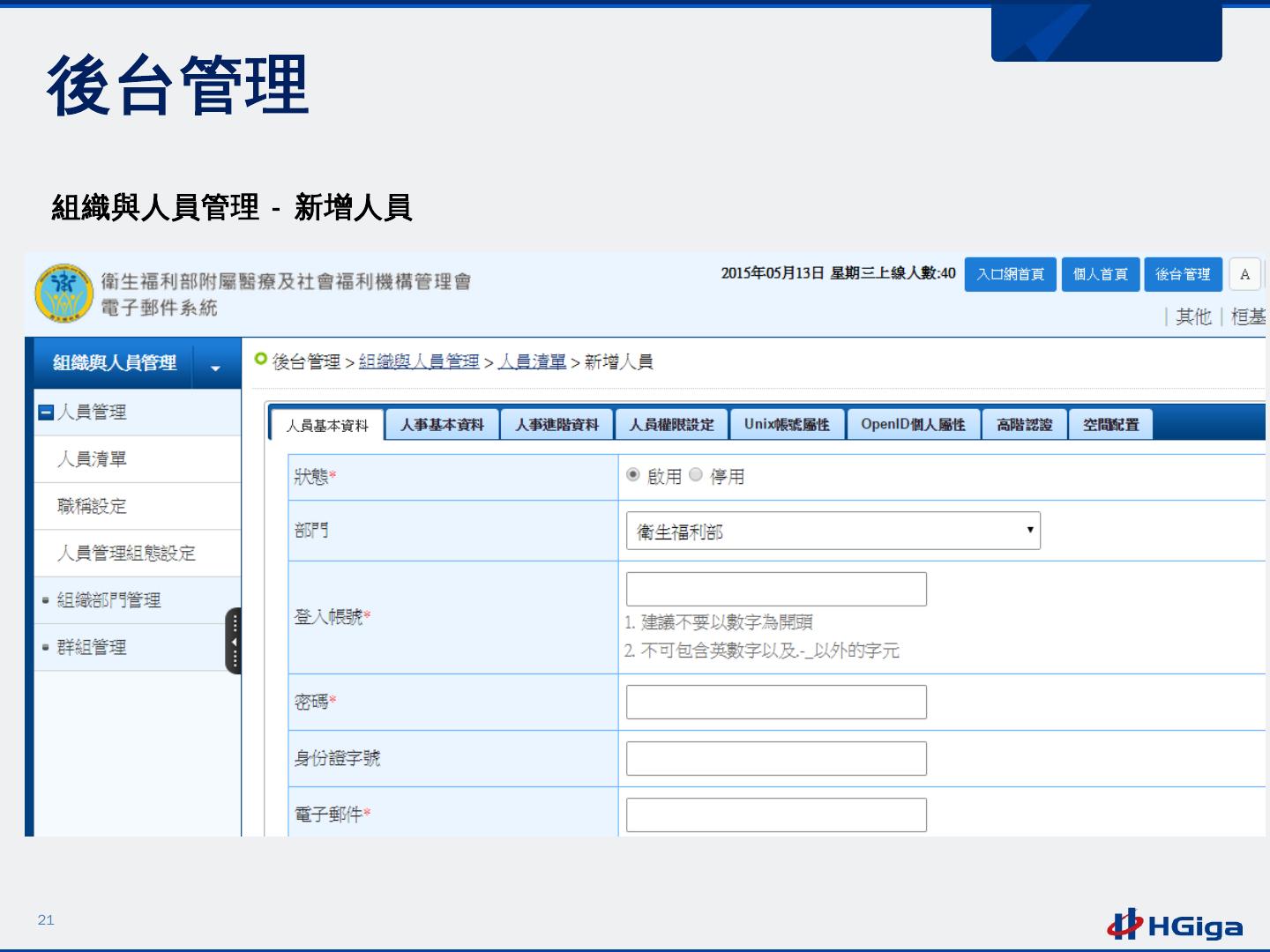Click the slide page number 21
The height and width of the screenshot is (952, 1270).
(46, 919)
